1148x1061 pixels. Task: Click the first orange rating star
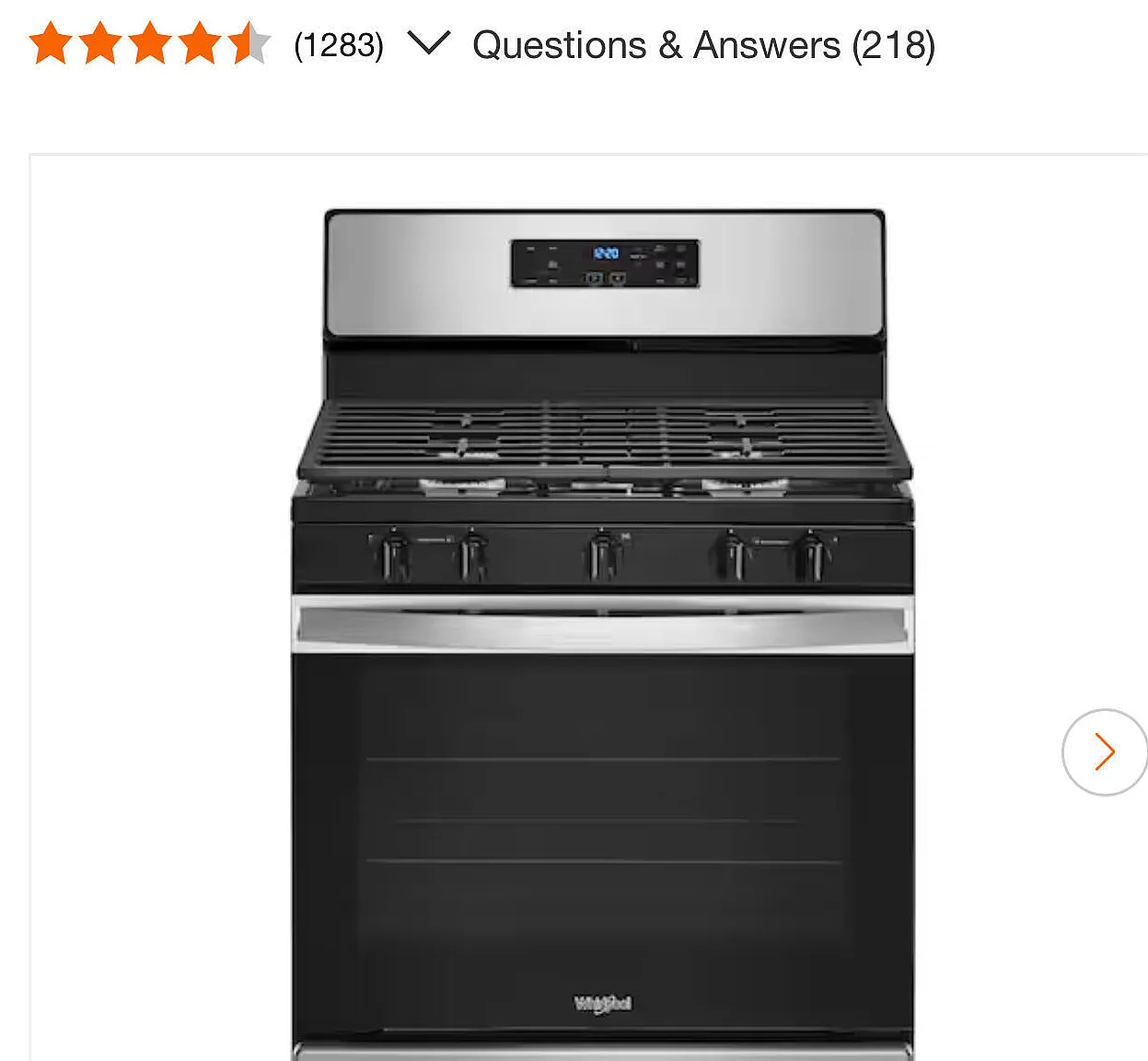[51, 44]
